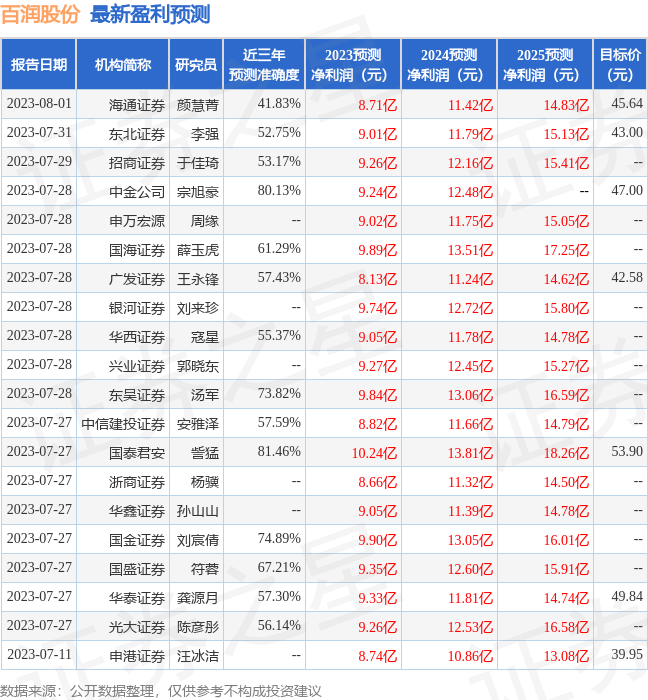
Task: Click target price 42.58
Action: point(627,278)
